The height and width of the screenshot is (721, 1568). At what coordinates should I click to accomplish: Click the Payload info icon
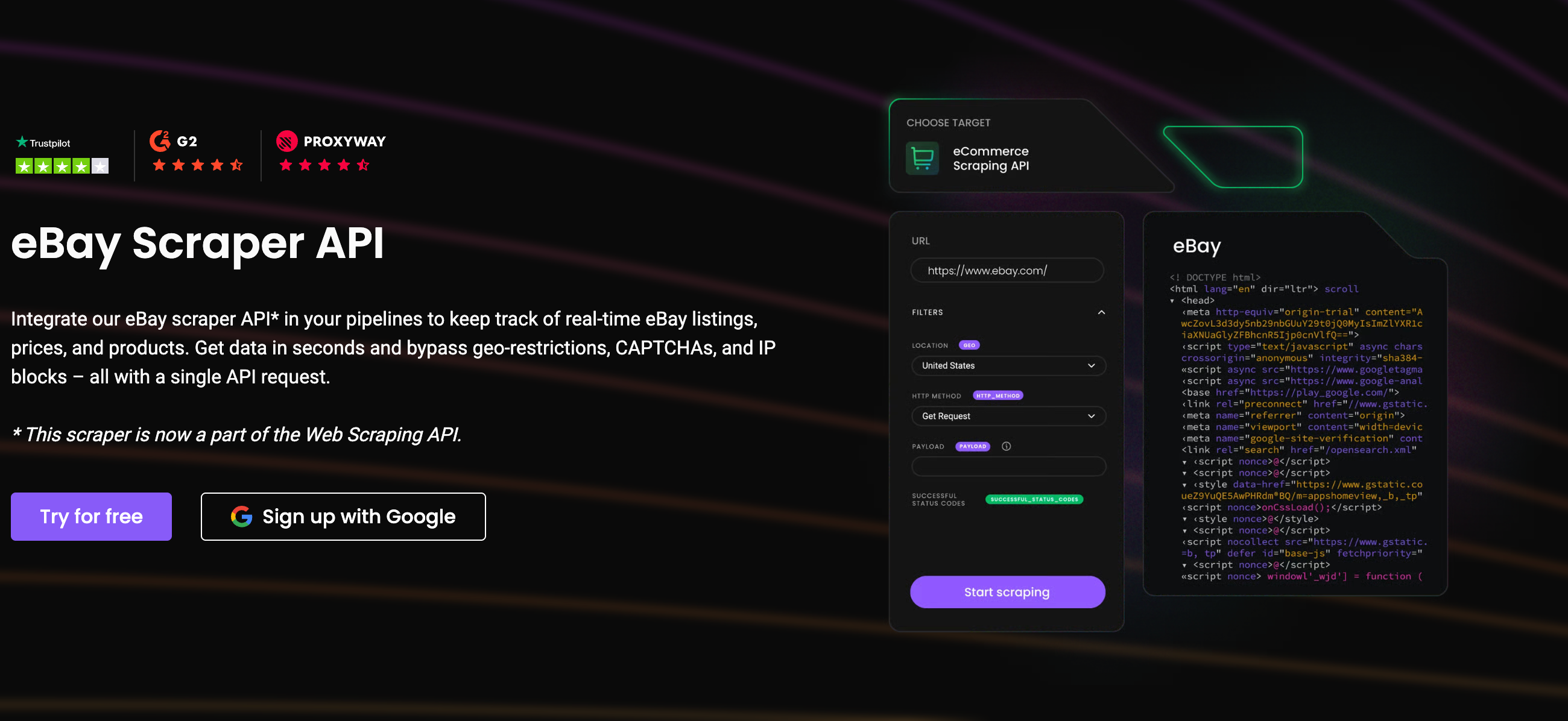1006,446
